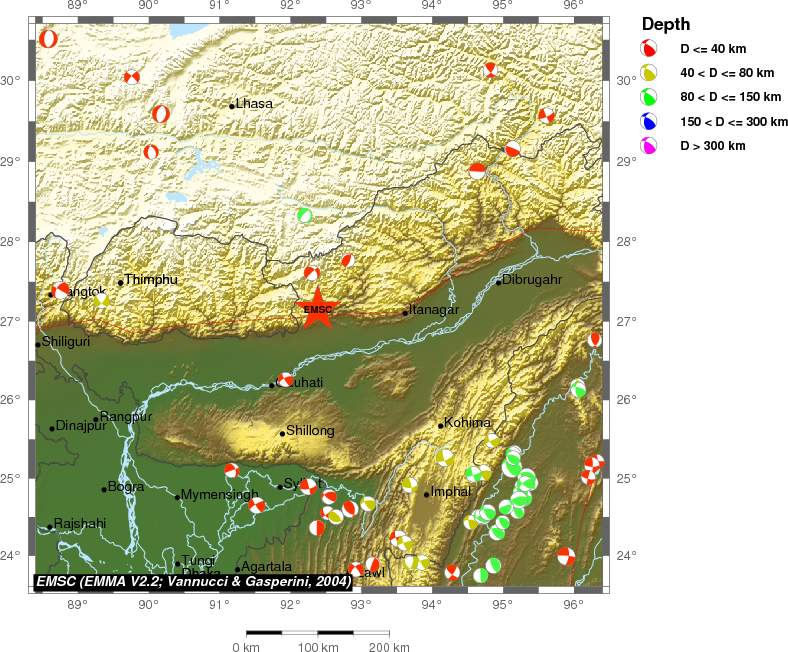Viewport: 788px width, 652px height.
Task: Click the red EMSC epicenter star
Action: pyautogui.click(x=317, y=307)
